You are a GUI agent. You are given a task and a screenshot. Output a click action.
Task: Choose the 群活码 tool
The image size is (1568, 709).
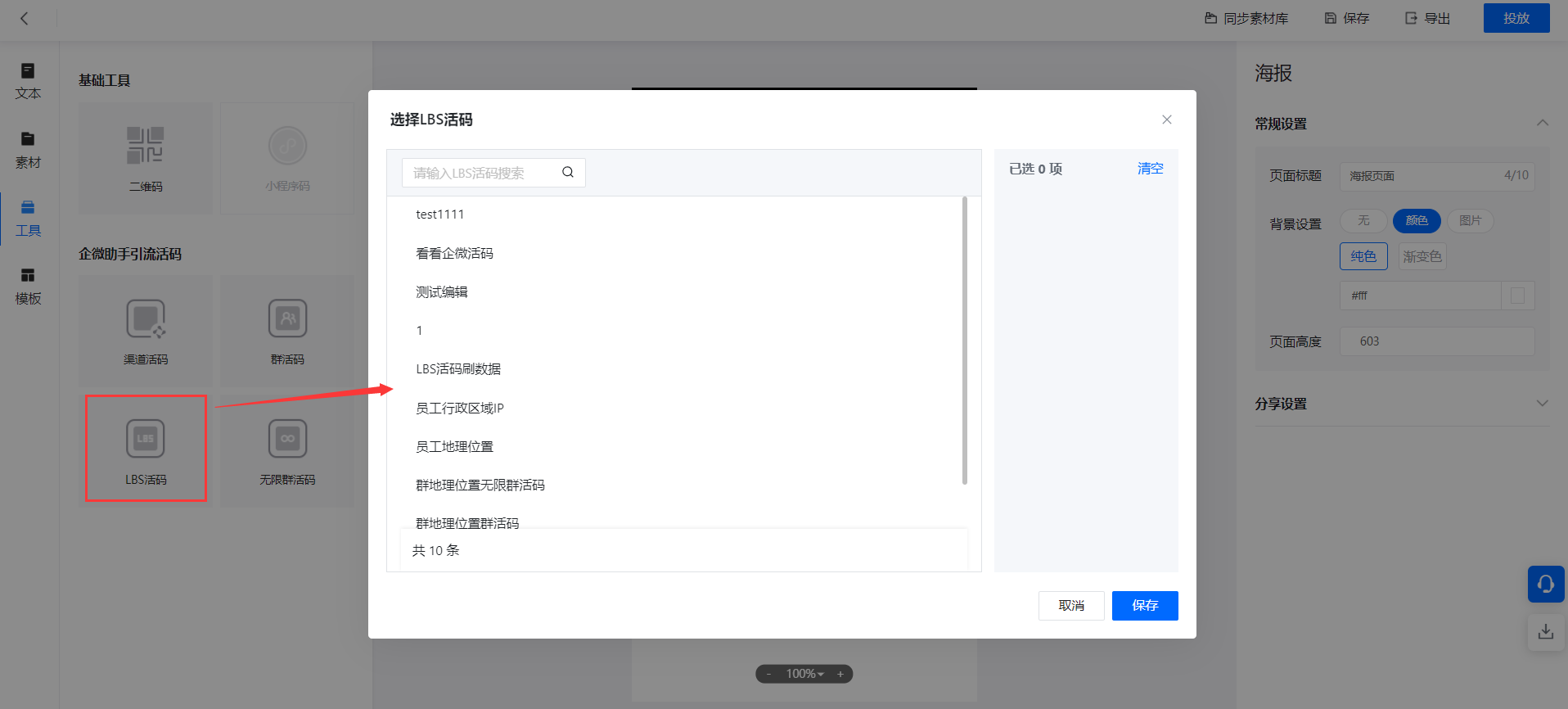(287, 331)
